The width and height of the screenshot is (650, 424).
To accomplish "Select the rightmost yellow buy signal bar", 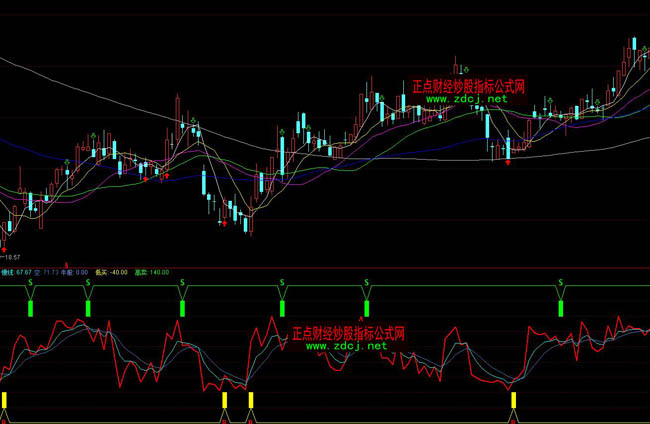I will coord(514,401).
